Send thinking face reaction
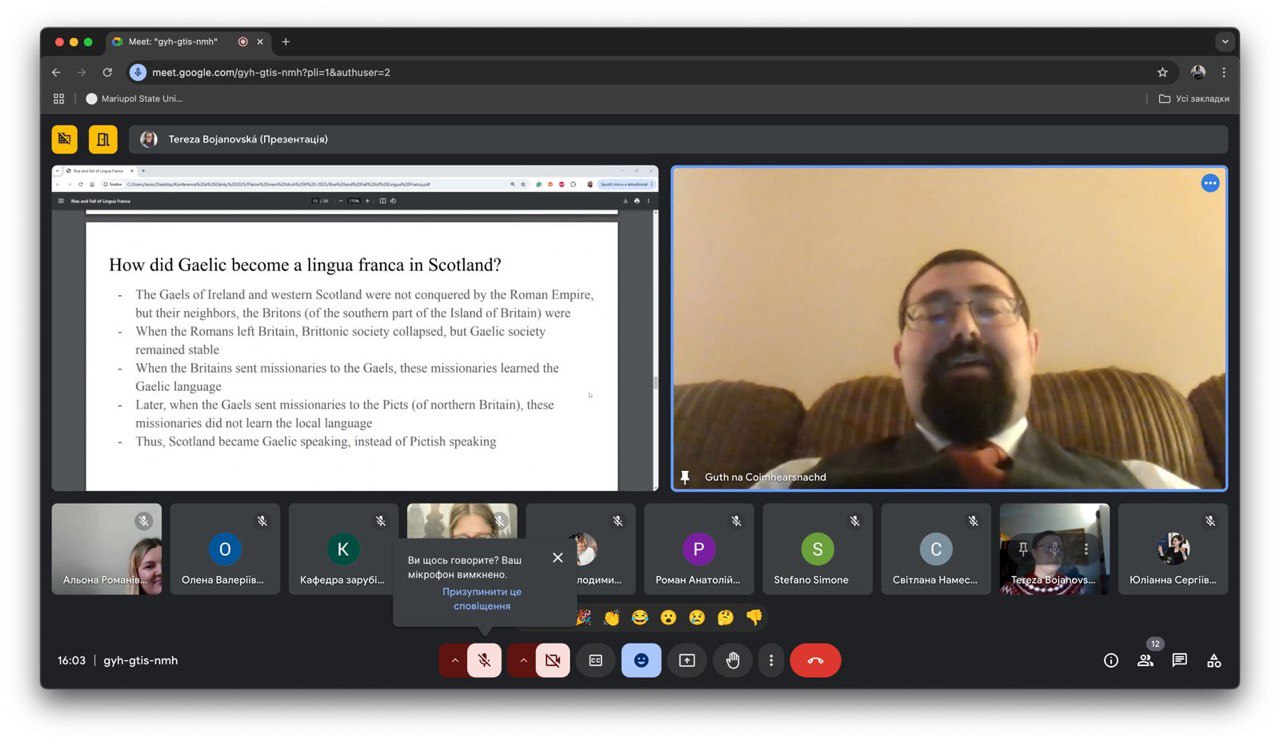This screenshot has height=742, width=1280. pyautogui.click(x=725, y=618)
